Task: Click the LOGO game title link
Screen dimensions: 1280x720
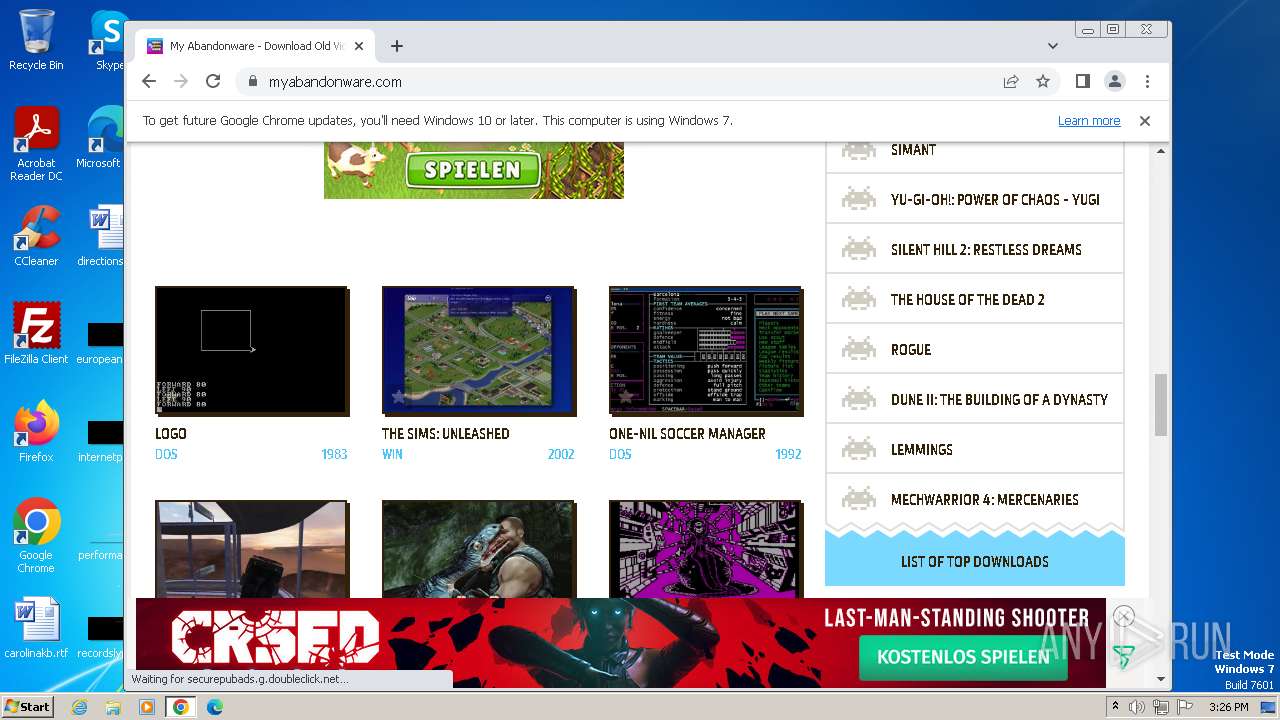Action: [171, 434]
